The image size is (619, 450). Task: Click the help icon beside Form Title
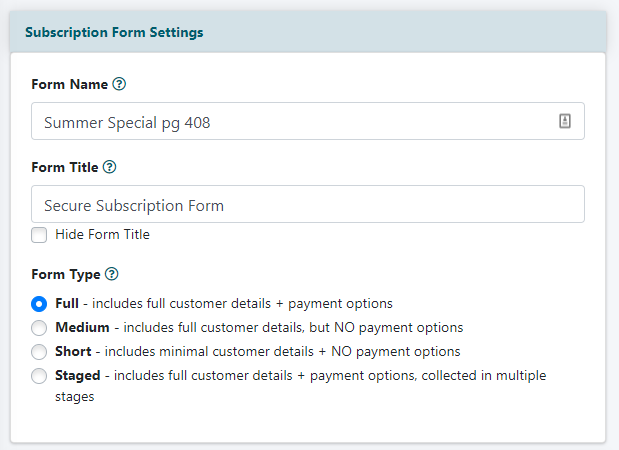(x=110, y=168)
